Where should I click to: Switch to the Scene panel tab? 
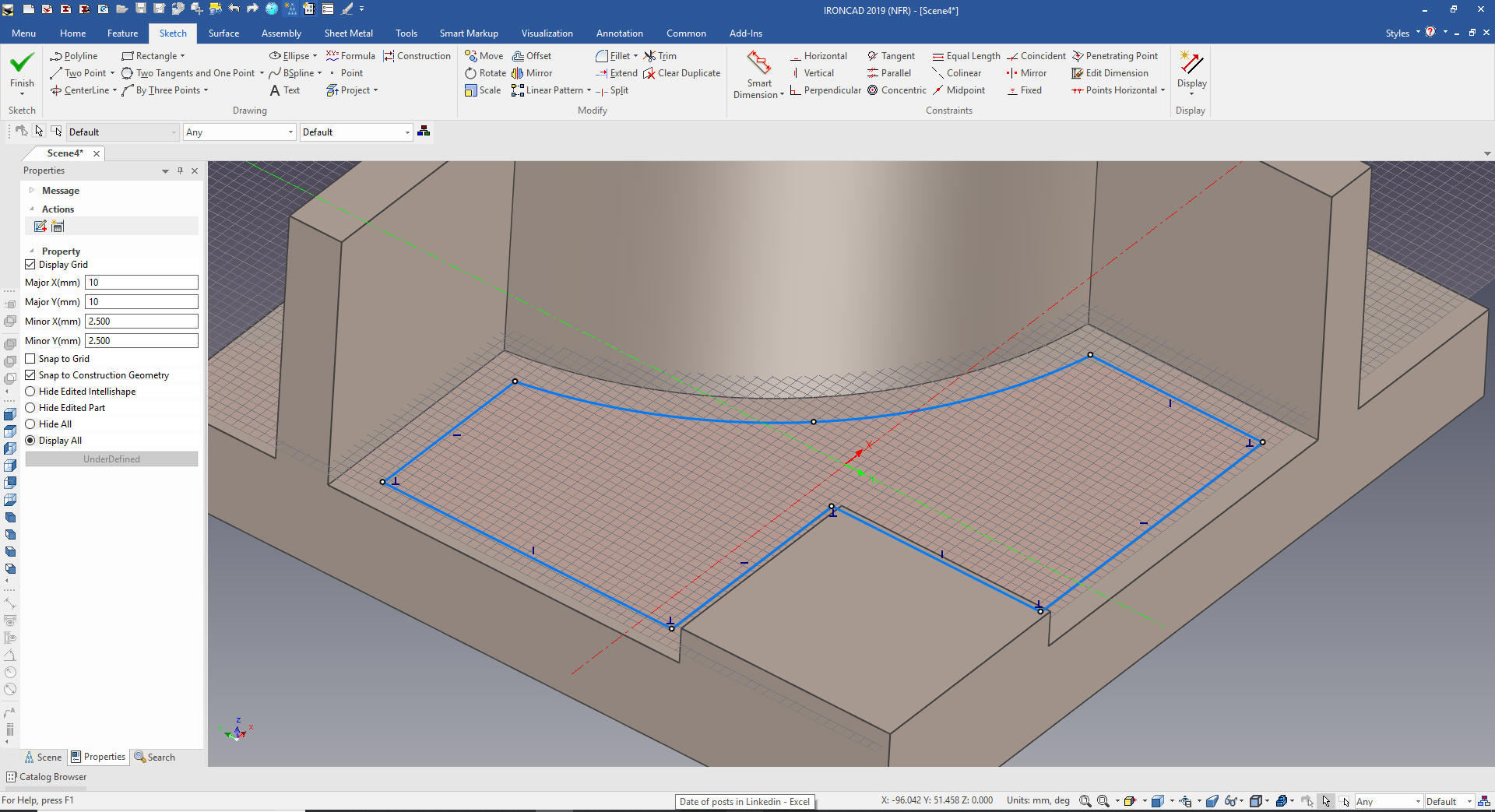point(43,758)
